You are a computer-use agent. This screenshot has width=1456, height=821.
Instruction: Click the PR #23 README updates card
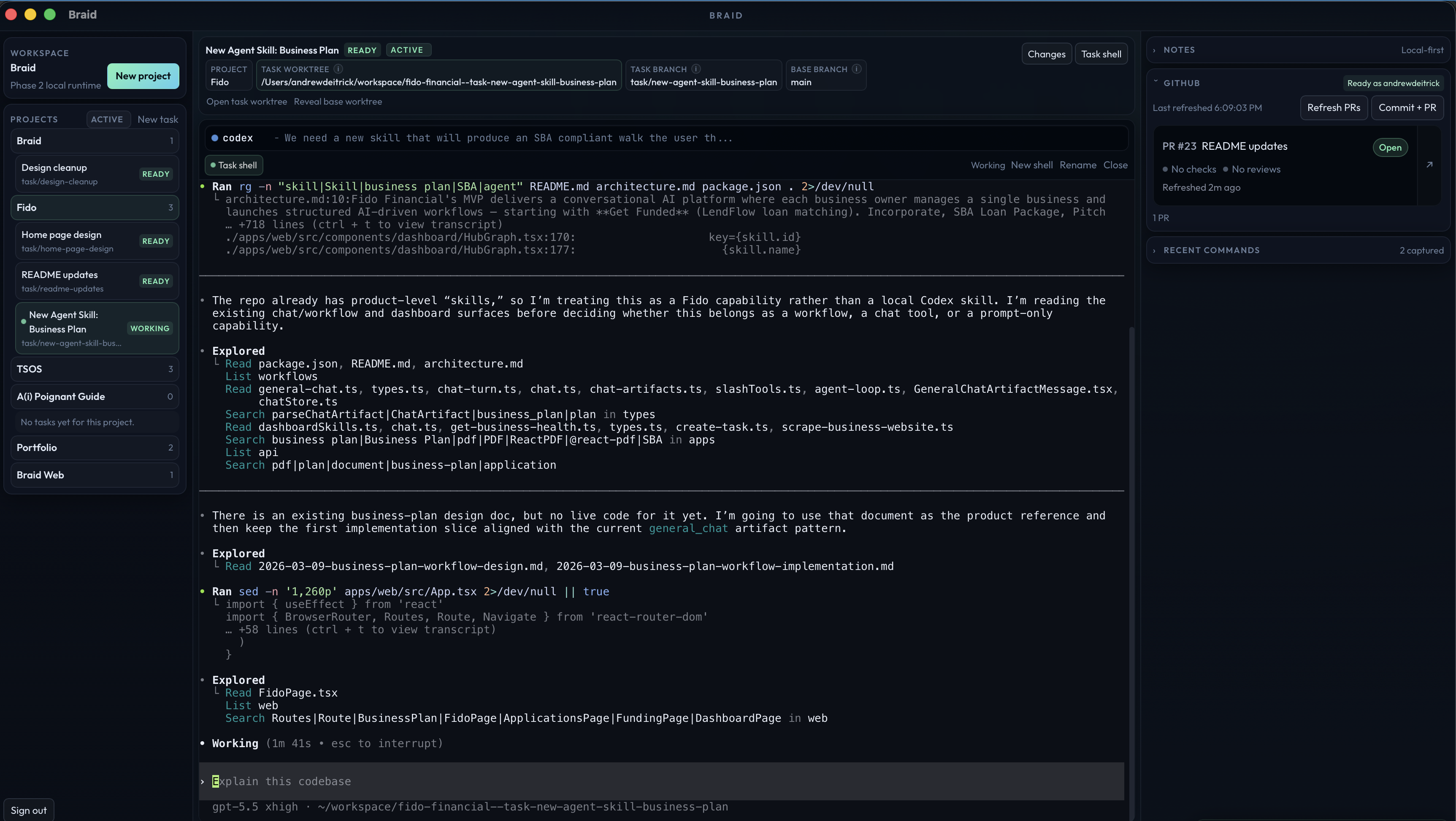(1285, 165)
